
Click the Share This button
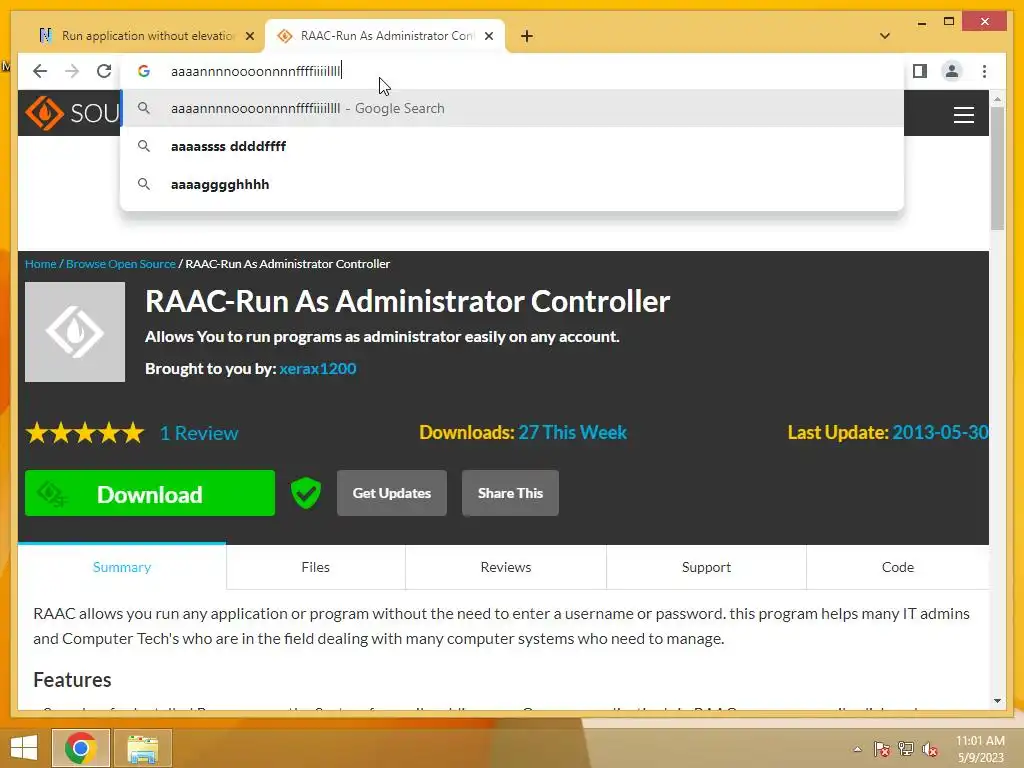(510, 493)
